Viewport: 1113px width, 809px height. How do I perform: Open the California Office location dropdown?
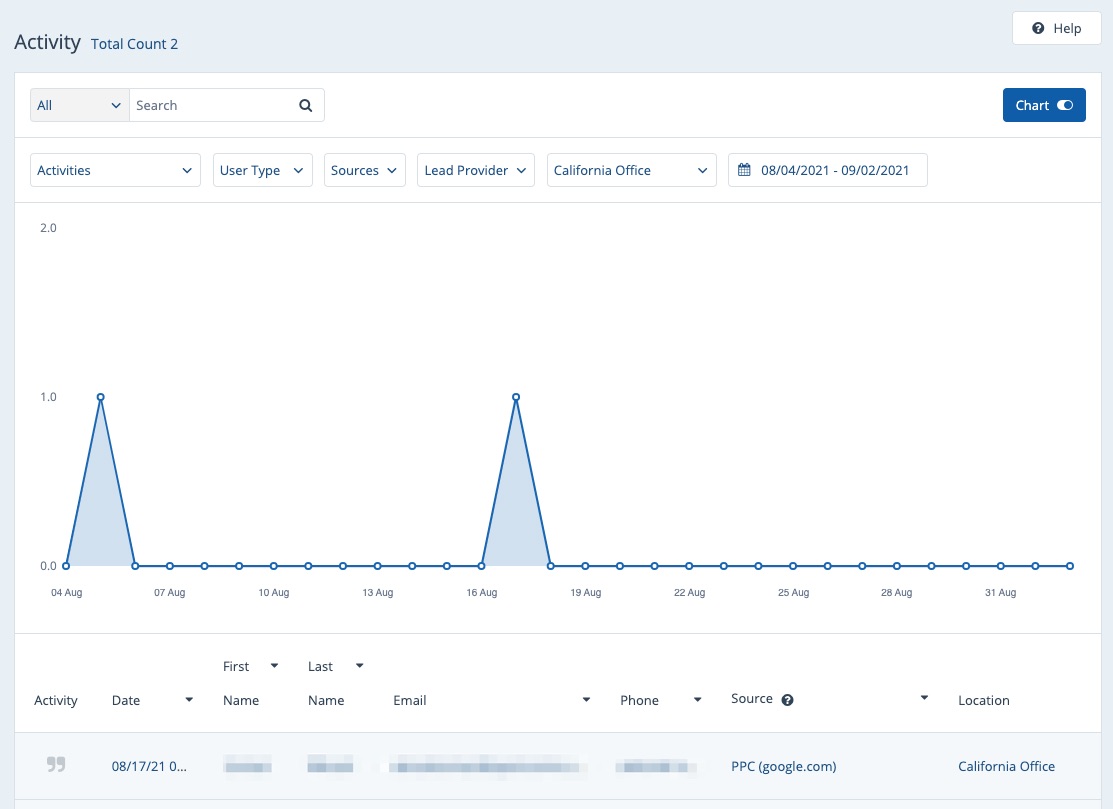631,170
